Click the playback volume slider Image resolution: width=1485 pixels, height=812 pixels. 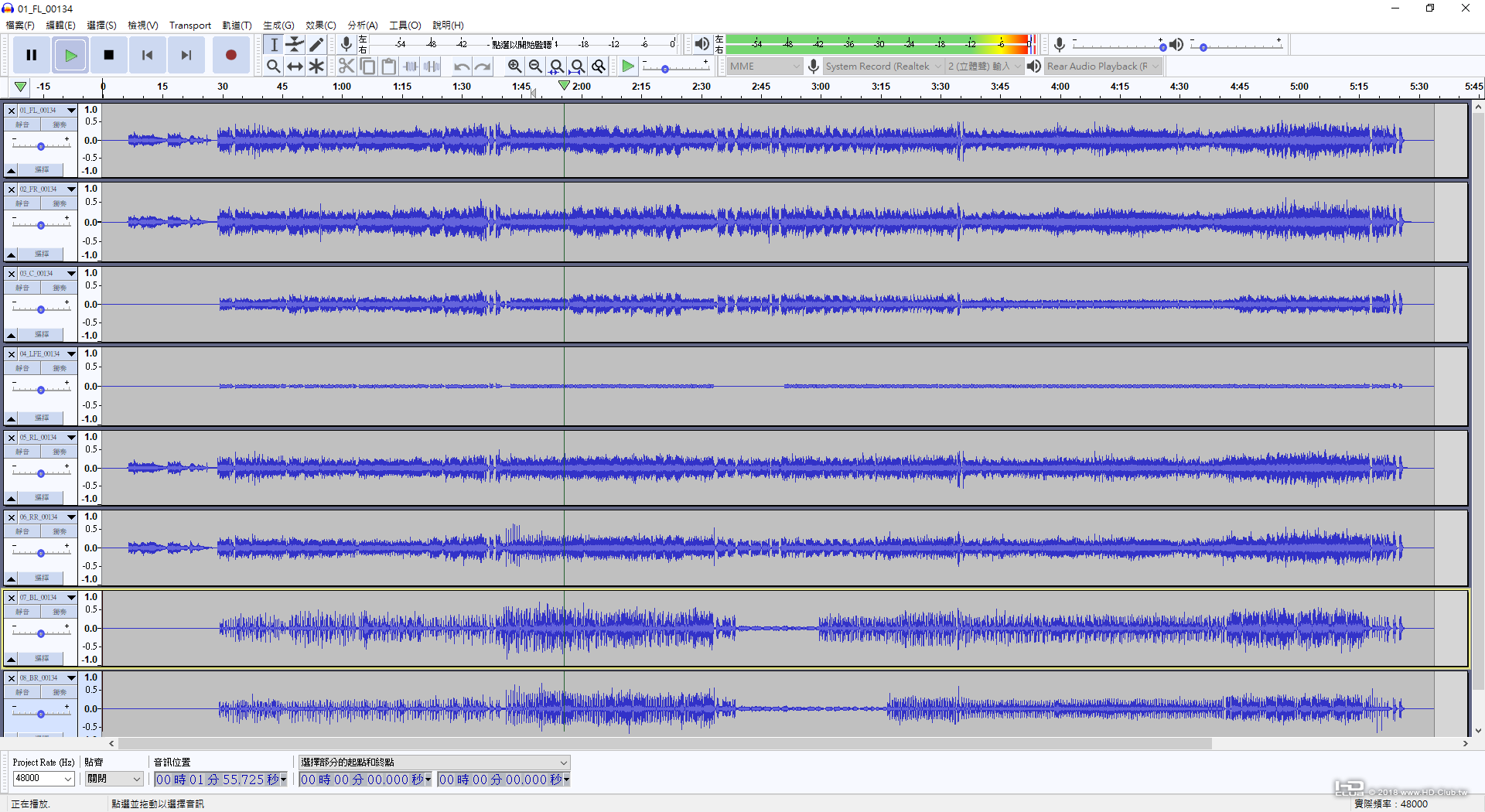1236,46
